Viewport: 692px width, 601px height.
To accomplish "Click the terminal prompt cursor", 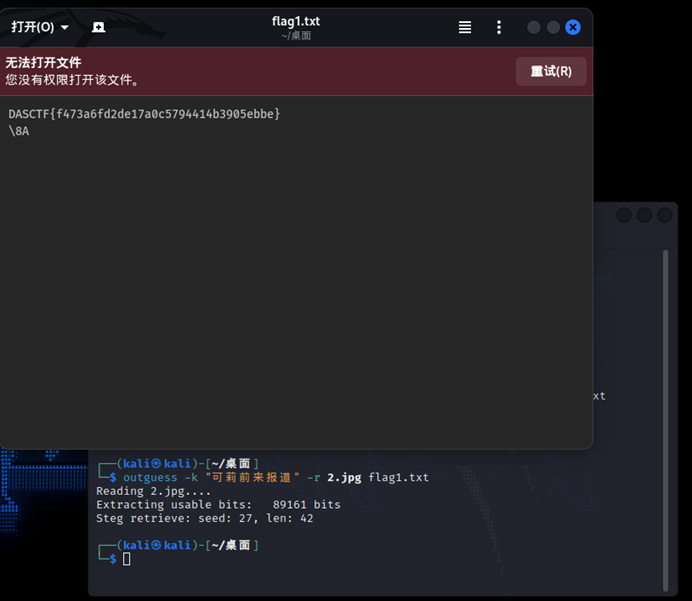I will click(126, 559).
